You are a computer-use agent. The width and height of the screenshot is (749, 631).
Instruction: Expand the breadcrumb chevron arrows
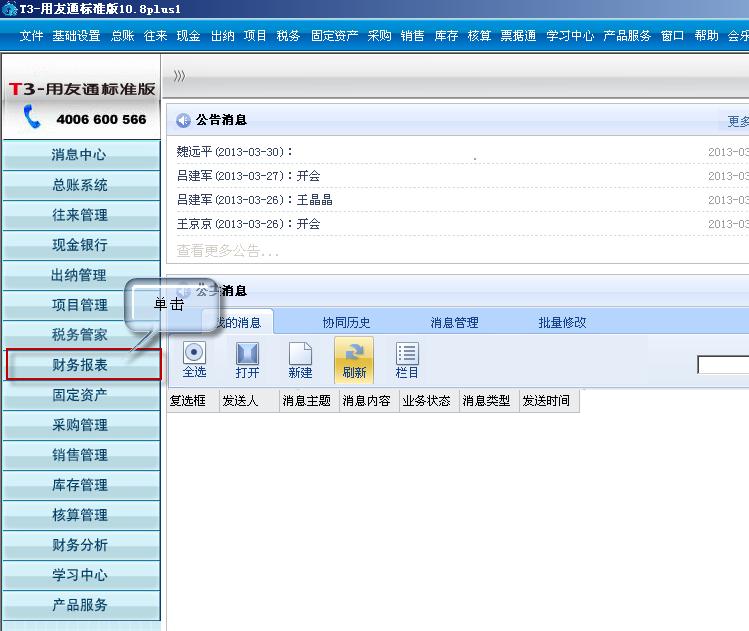click(x=179, y=76)
